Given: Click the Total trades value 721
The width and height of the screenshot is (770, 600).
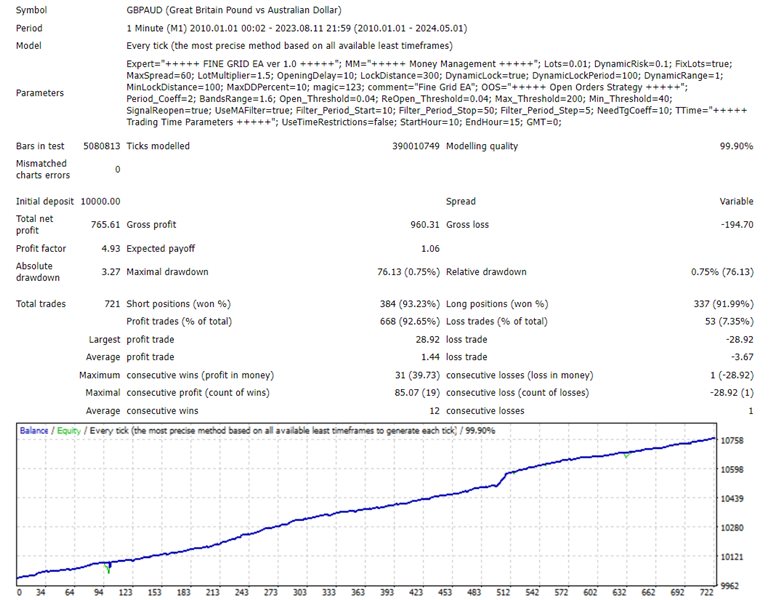Looking at the screenshot, I should [112, 303].
